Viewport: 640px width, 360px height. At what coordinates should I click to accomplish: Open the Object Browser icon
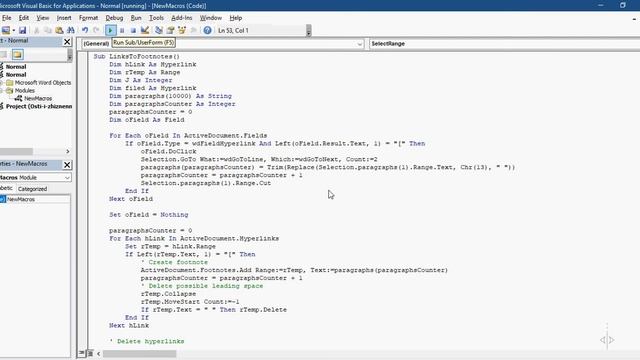182,30
